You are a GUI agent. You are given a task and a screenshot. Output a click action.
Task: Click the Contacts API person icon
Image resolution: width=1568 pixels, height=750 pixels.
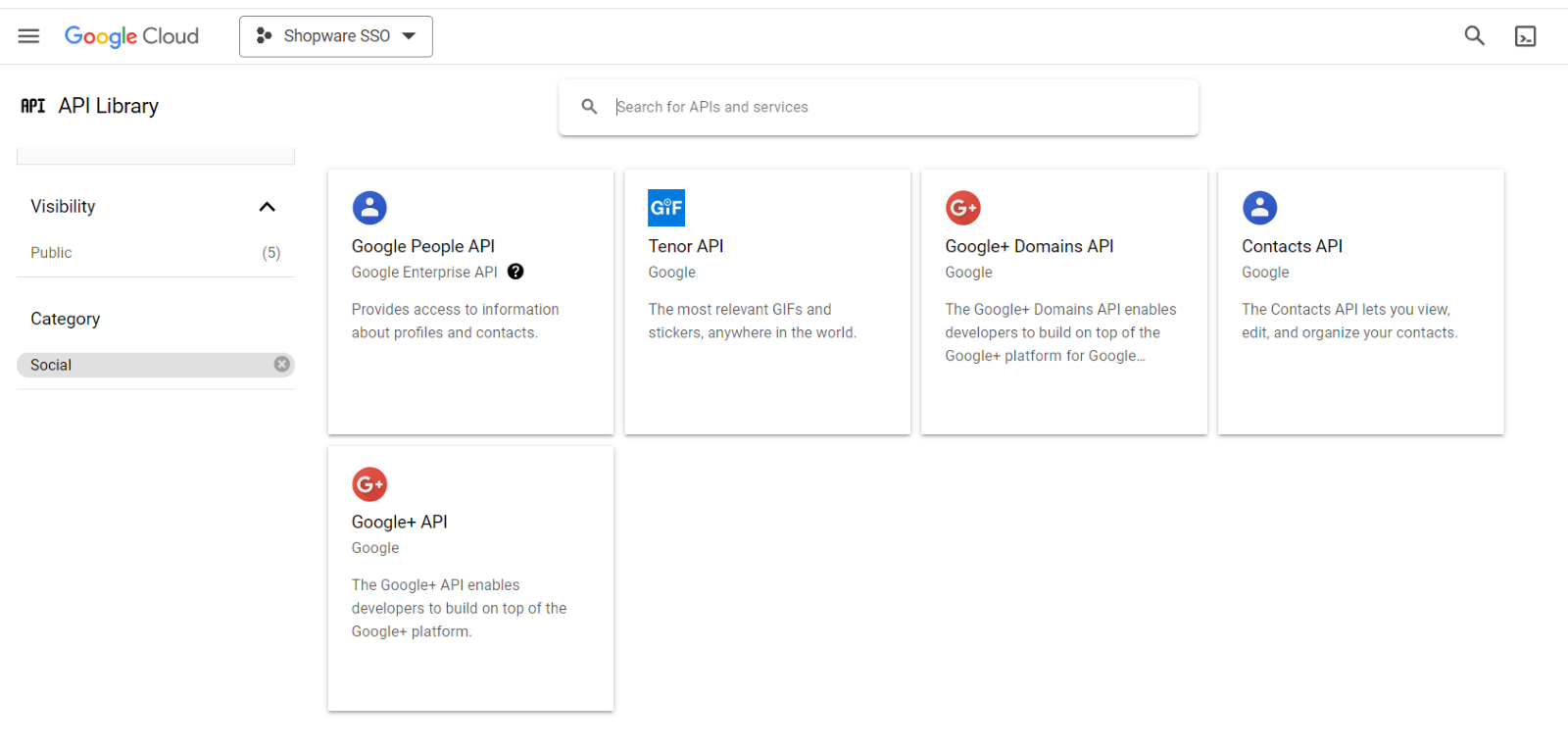(1260, 208)
